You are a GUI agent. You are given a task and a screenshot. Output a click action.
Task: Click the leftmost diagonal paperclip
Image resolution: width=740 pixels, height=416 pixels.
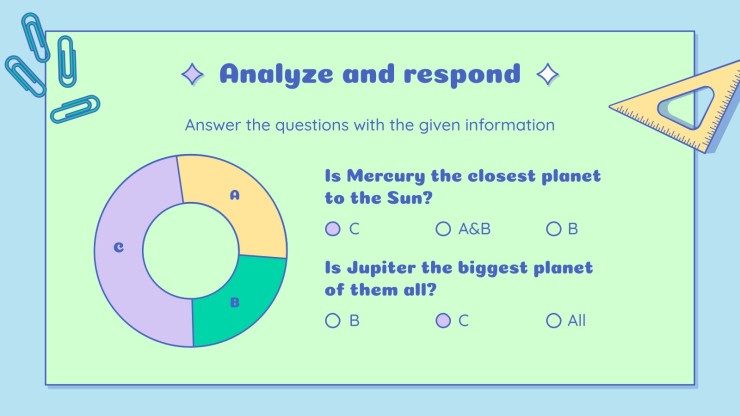point(25,76)
